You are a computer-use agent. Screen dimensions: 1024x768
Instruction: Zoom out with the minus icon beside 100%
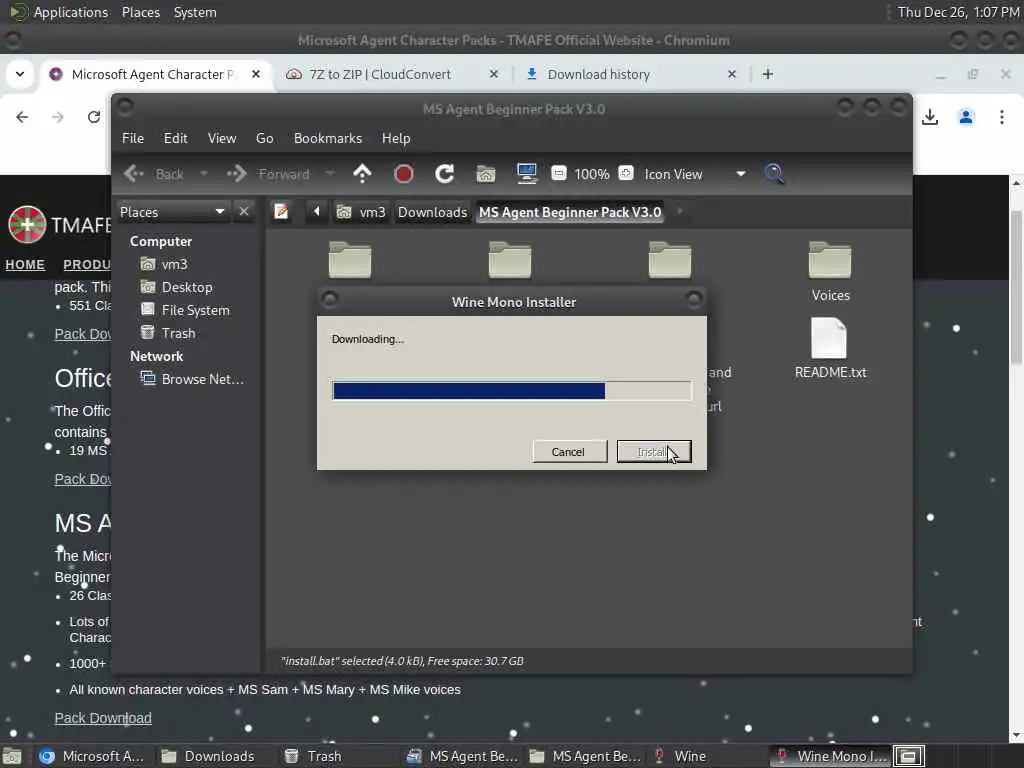point(559,173)
